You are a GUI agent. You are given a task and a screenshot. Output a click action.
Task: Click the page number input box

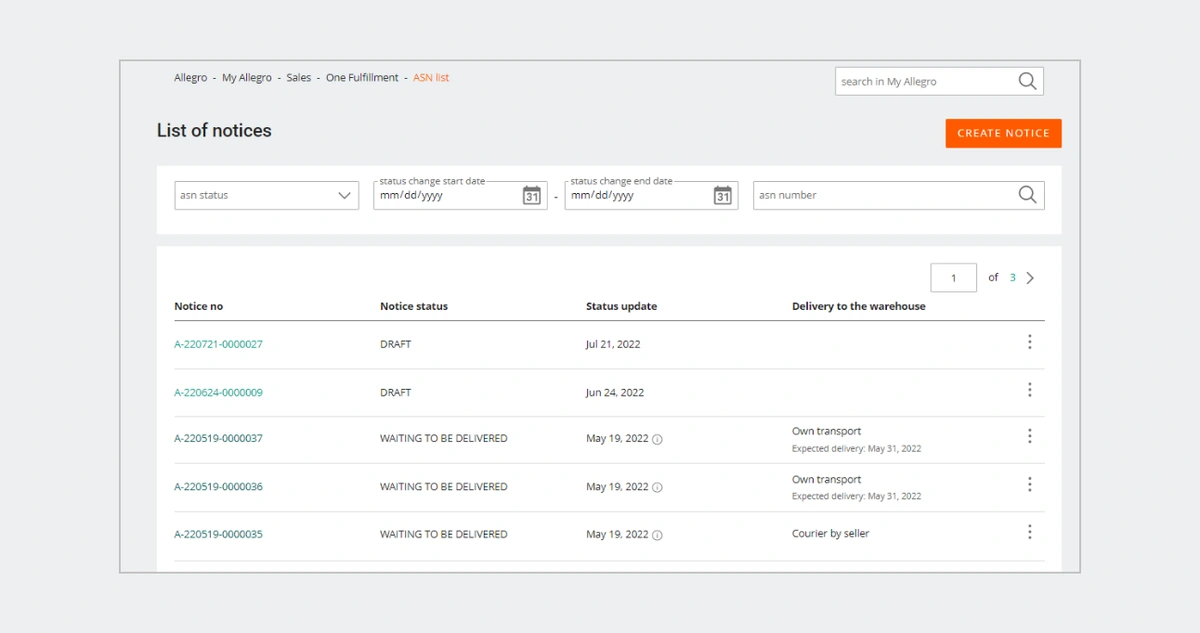953,278
